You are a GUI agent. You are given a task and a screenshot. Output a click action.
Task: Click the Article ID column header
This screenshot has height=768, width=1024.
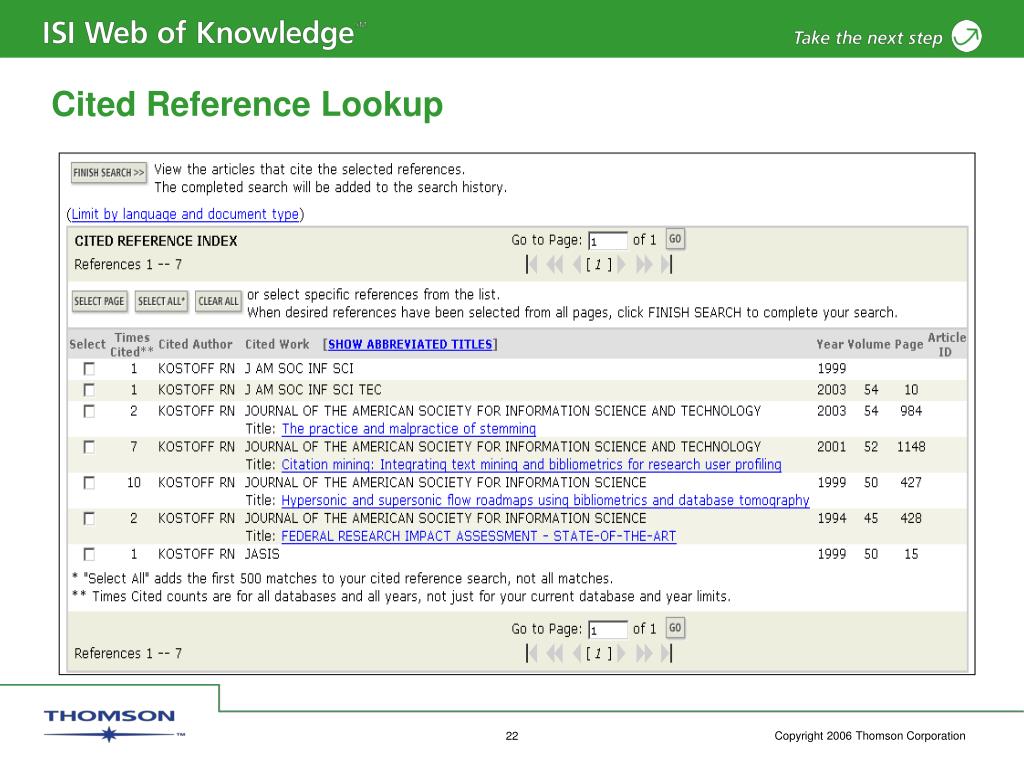click(x=946, y=344)
